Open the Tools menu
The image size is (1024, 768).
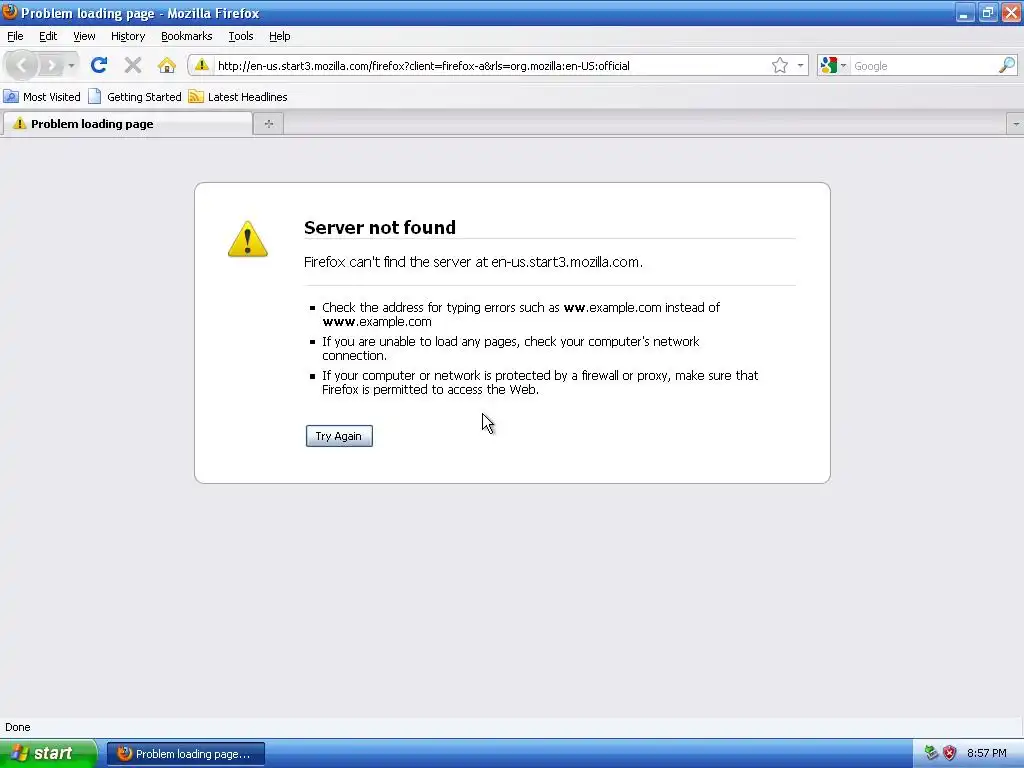[241, 37]
